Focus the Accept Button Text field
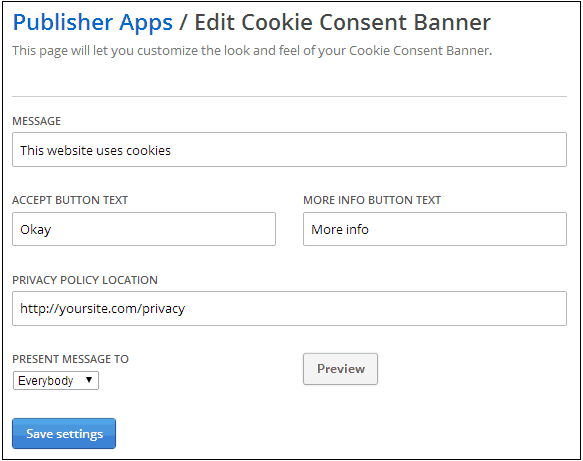Screen dimensions: 583x461 tap(144, 229)
